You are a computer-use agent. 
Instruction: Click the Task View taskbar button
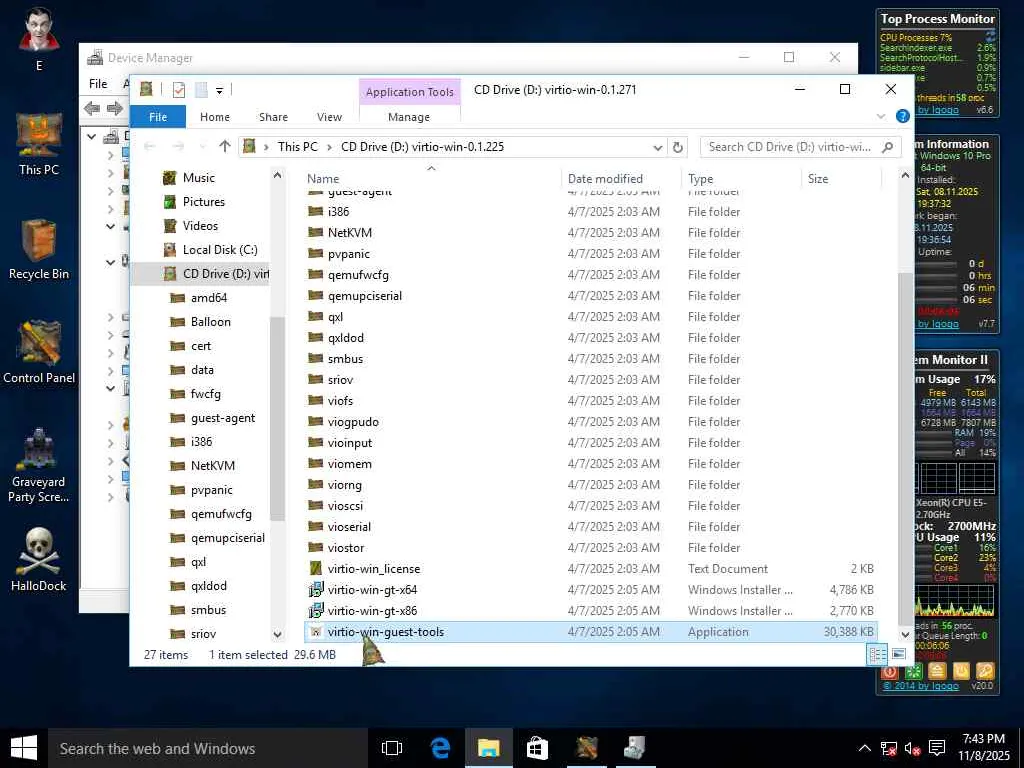[391, 748]
